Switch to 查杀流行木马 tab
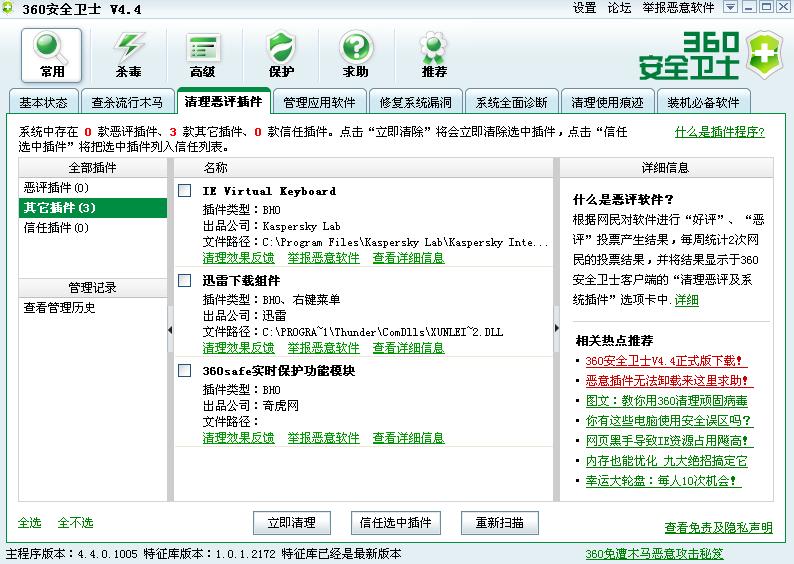 coord(127,102)
